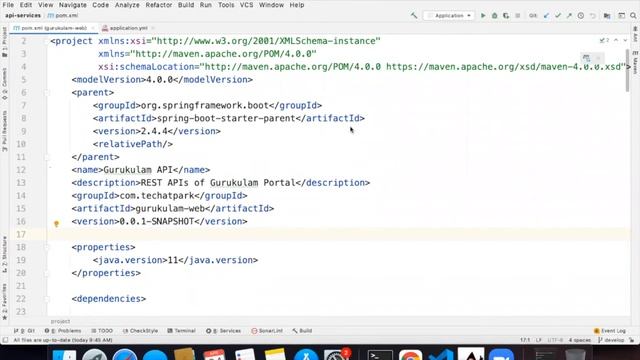Click the Stop square icon
The height and width of the screenshot is (360, 640).
(x=518, y=16)
